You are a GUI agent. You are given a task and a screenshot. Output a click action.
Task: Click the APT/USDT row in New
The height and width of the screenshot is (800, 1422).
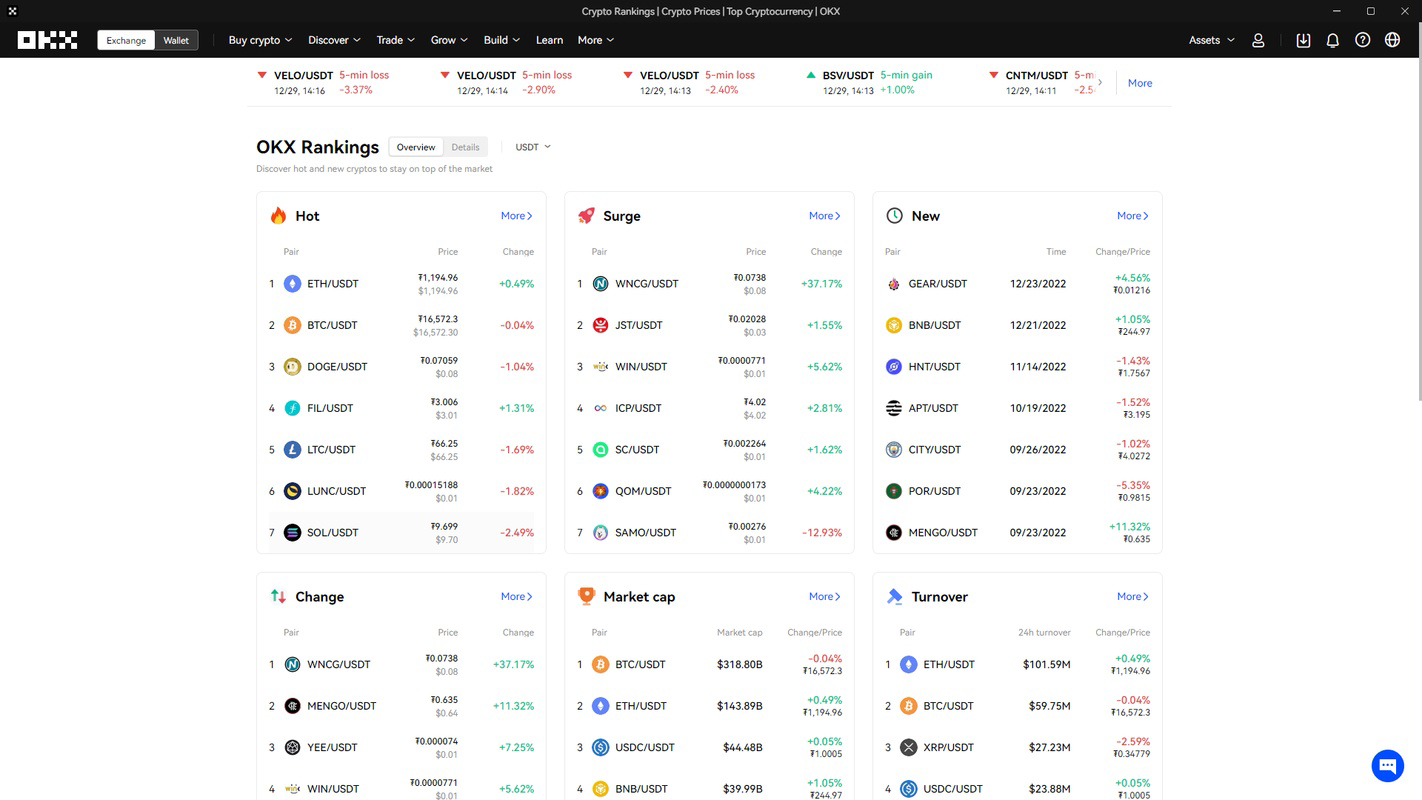1017,408
